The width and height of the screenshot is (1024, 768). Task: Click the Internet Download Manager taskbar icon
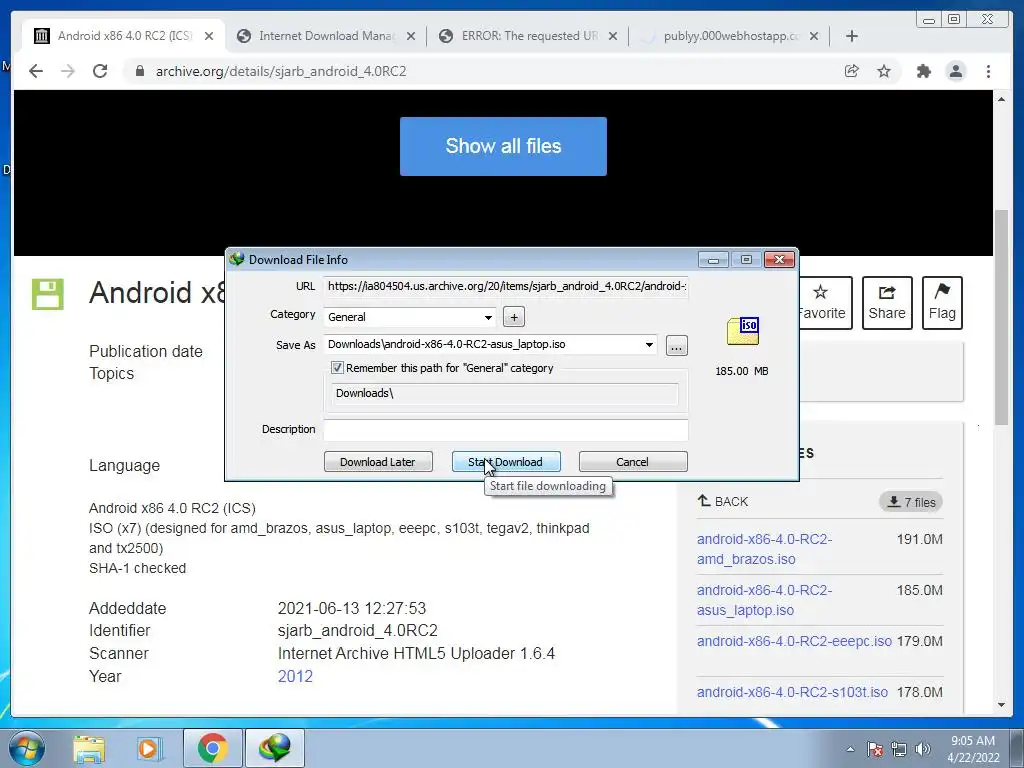[274, 748]
